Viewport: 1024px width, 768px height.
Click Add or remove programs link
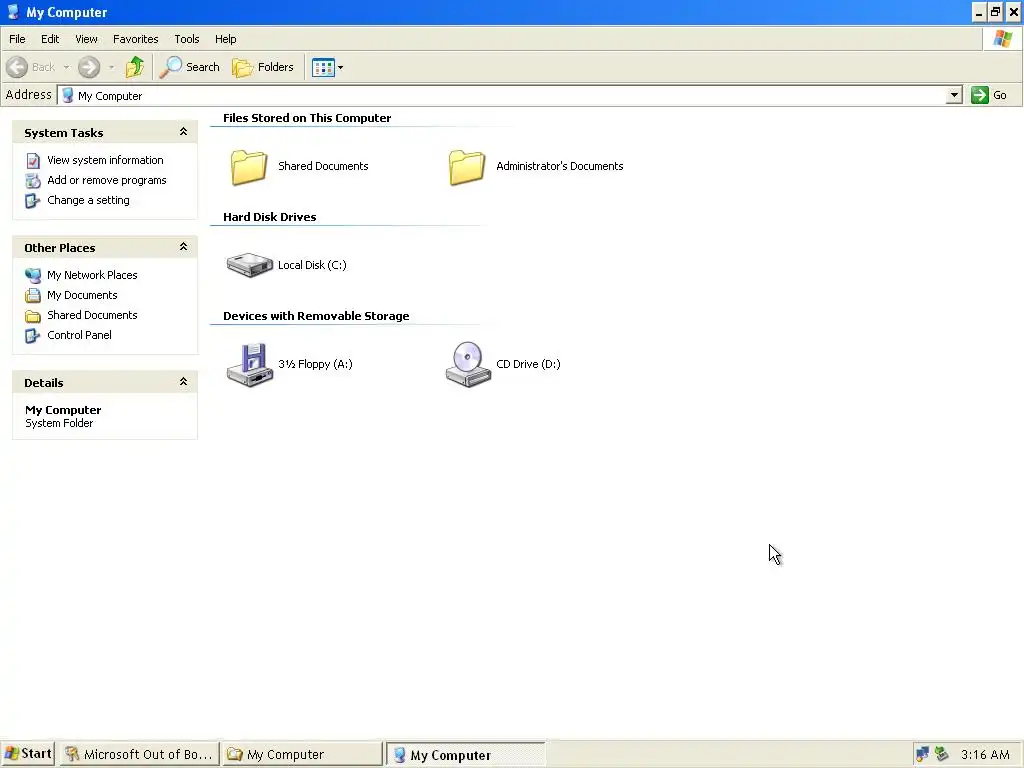click(106, 180)
